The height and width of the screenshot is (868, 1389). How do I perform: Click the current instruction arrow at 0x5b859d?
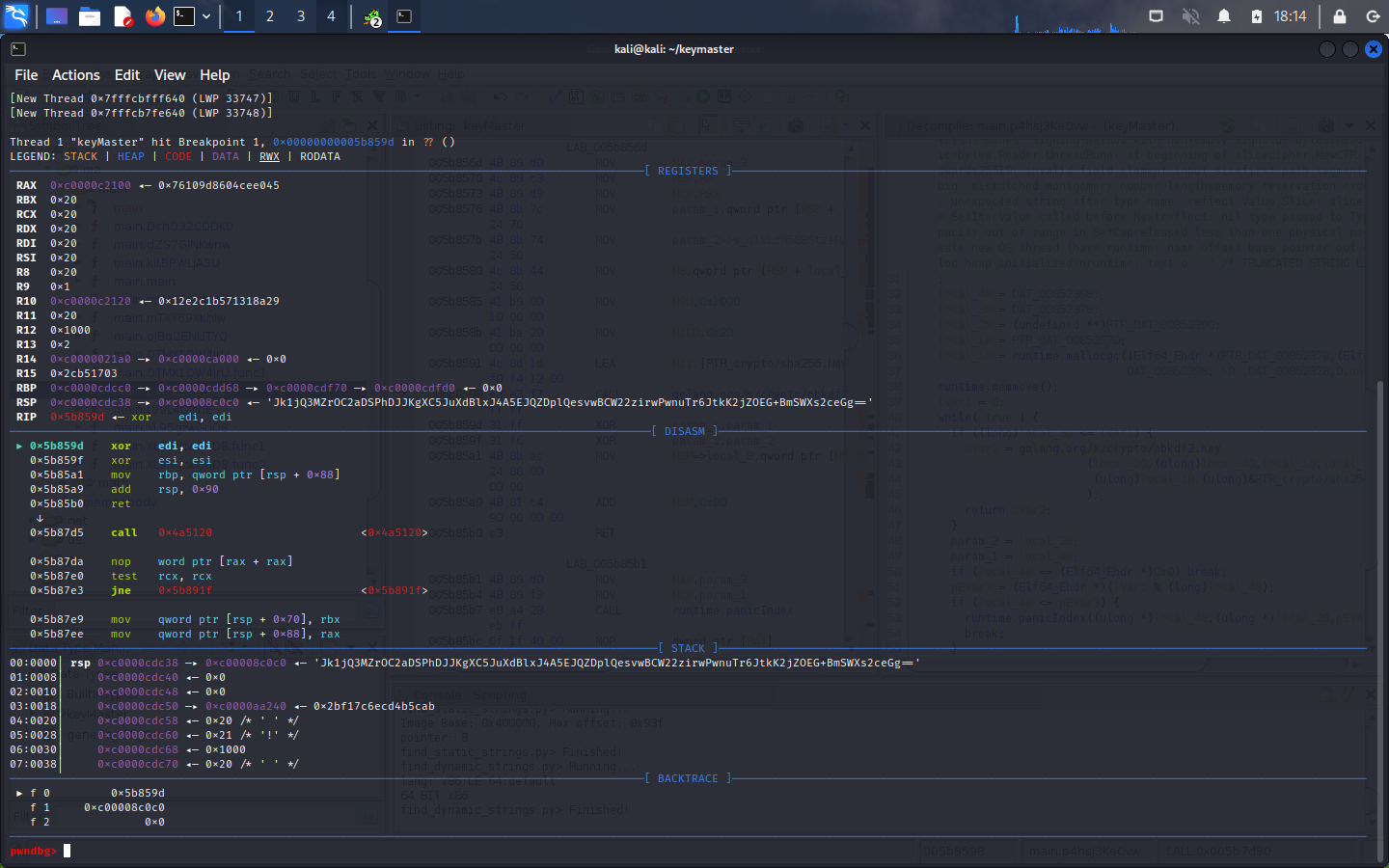(19, 446)
